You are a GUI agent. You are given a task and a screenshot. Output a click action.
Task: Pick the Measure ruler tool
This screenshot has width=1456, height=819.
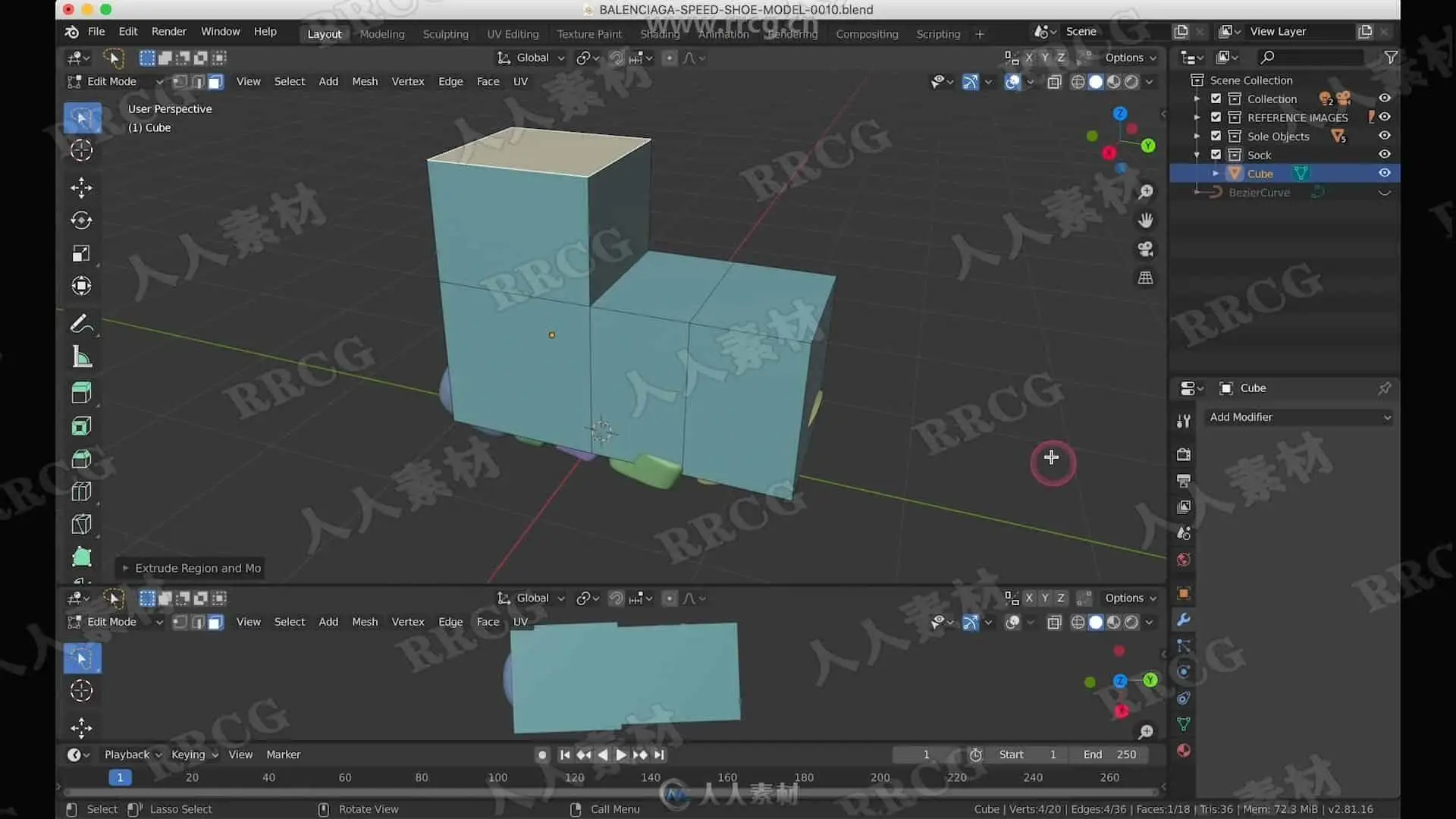tap(81, 357)
